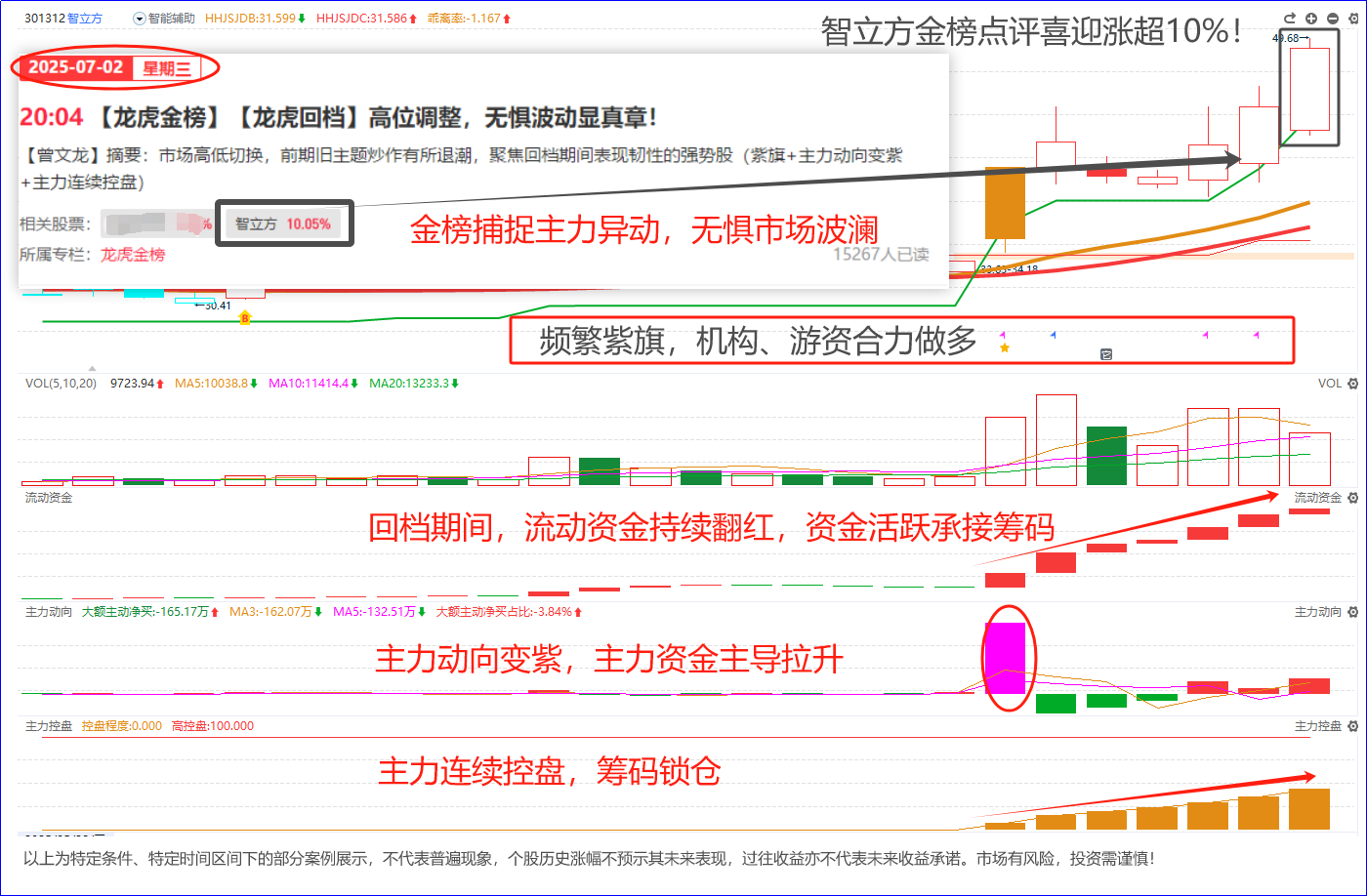Click the note-edit icon below candles
The image size is (1367, 896).
[1106, 354]
